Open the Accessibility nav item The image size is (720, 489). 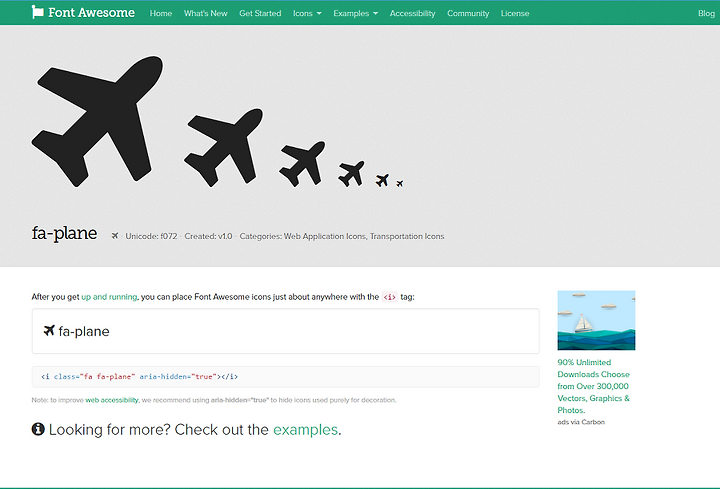click(412, 13)
